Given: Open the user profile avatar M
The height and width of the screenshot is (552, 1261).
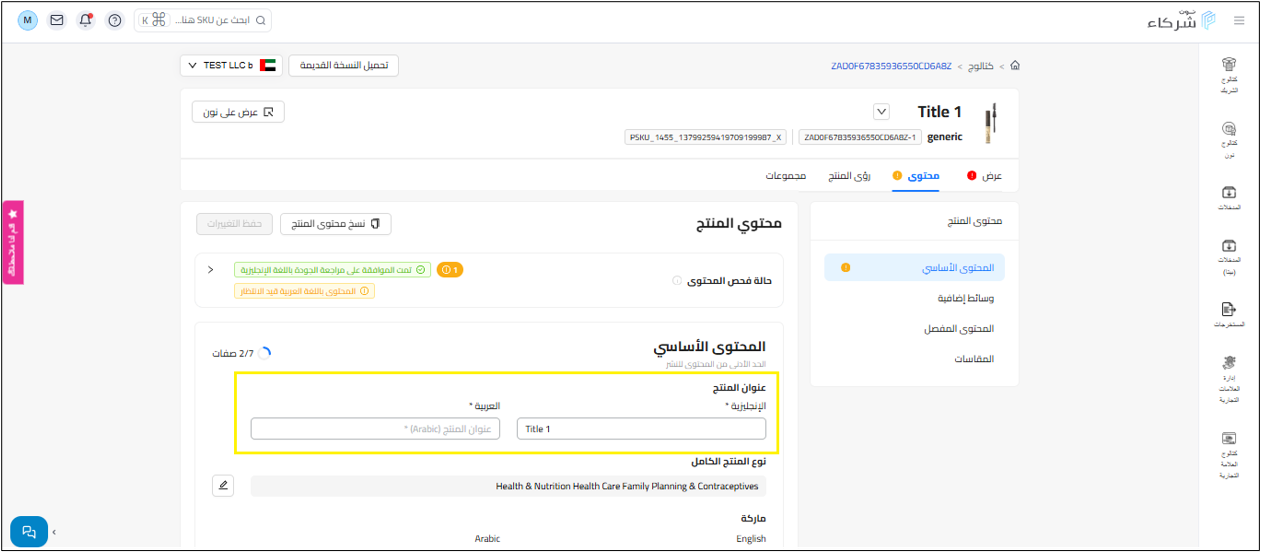Looking at the screenshot, I should (28, 20).
